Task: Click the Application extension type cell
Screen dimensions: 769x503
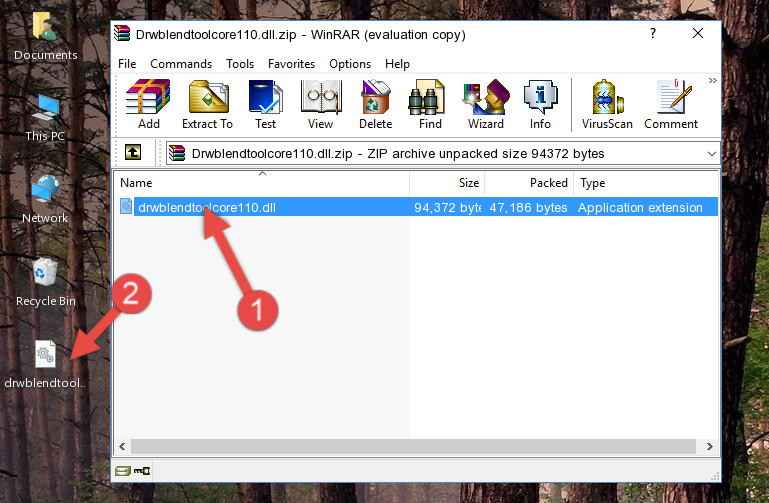Action: coord(640,207)
